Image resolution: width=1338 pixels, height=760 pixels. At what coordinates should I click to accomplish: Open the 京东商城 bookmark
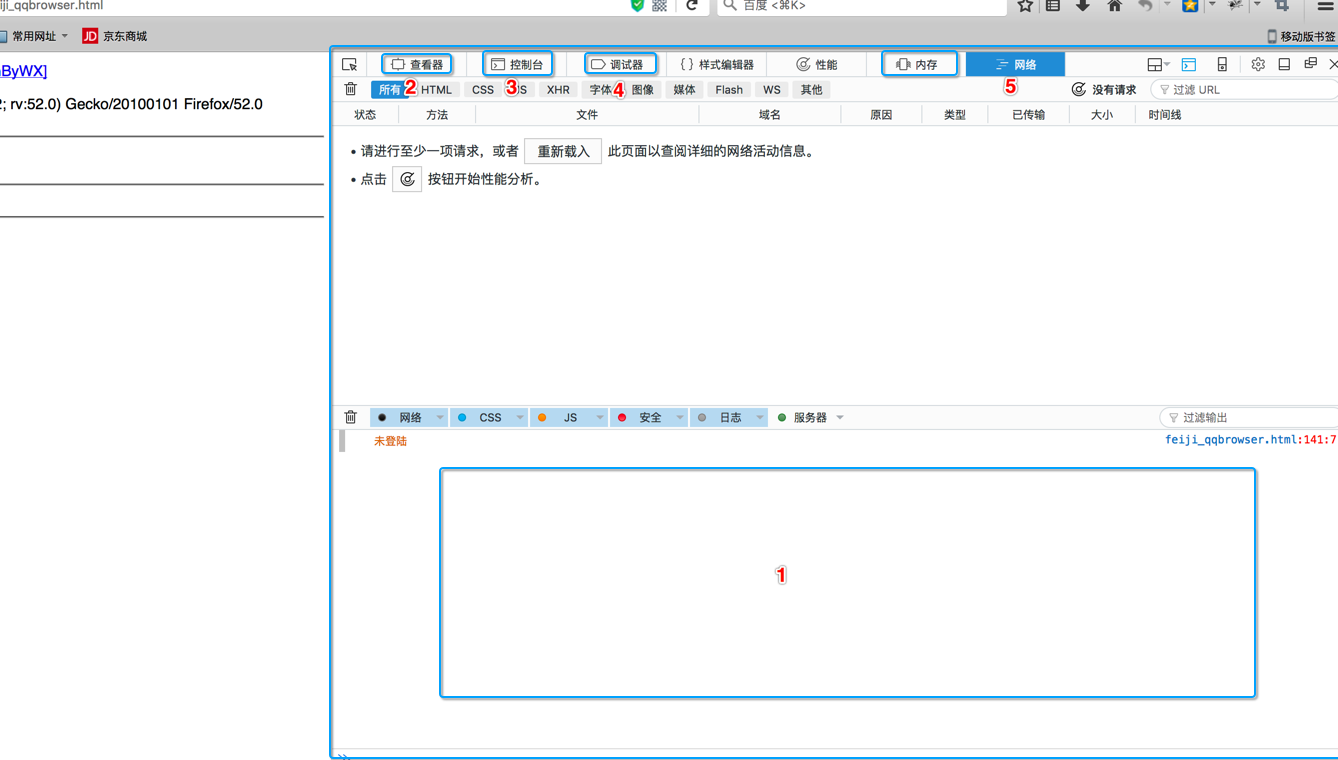click(x=115, y=36)
